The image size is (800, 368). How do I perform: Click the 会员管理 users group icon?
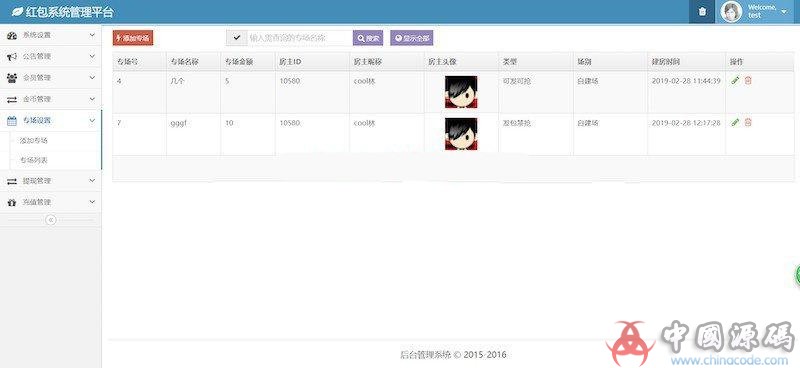pyautogui.click(x=12, y=78)
